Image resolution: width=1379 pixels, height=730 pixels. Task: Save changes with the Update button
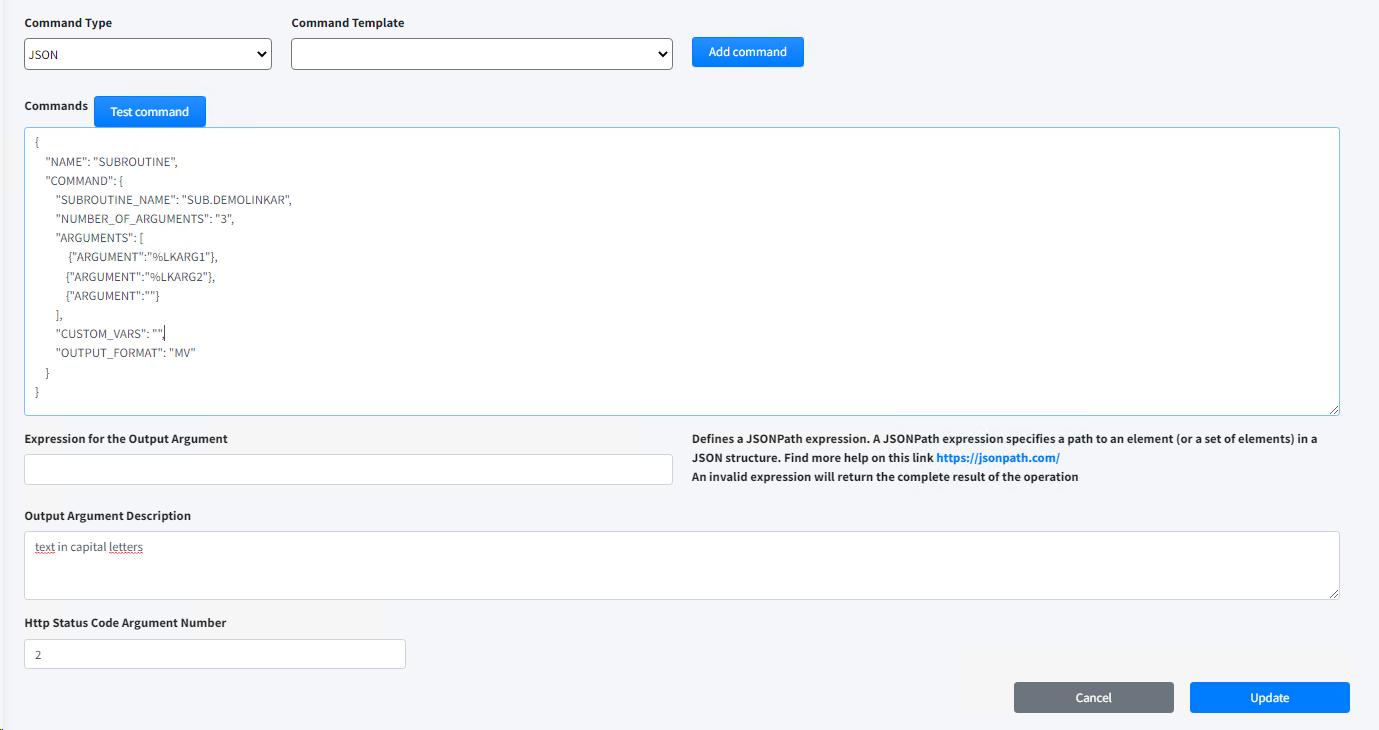pos(1269,698)
